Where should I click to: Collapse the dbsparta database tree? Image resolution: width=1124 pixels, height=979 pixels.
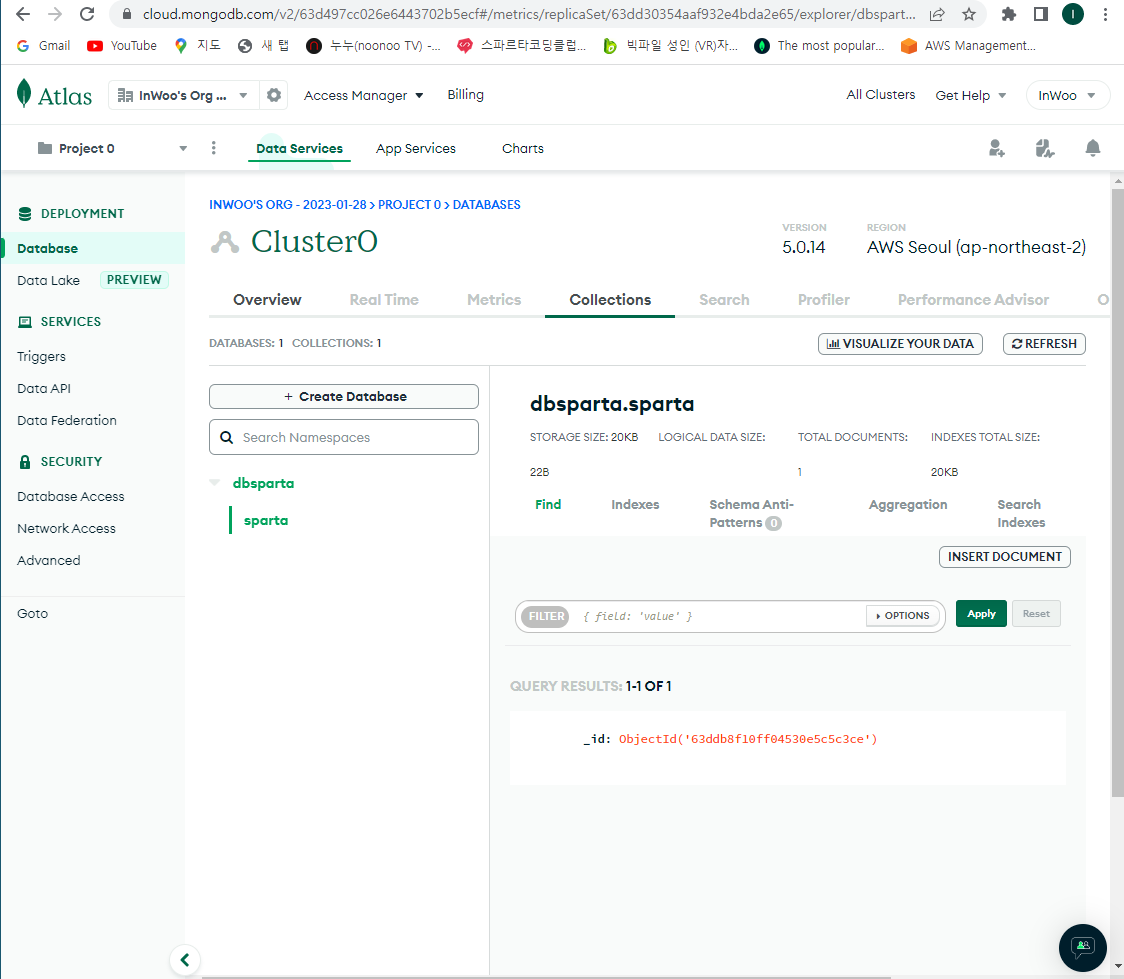[x=214, y=482]
